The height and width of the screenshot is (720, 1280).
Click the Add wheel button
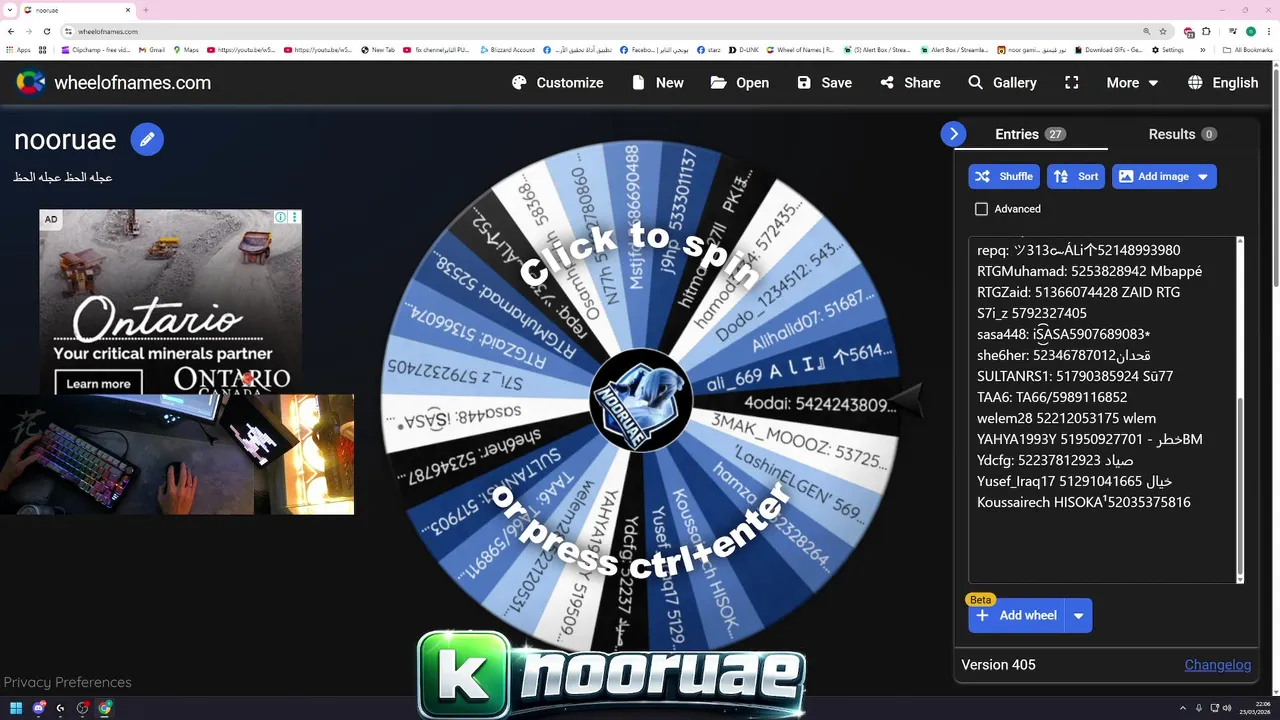(1017, 616)
